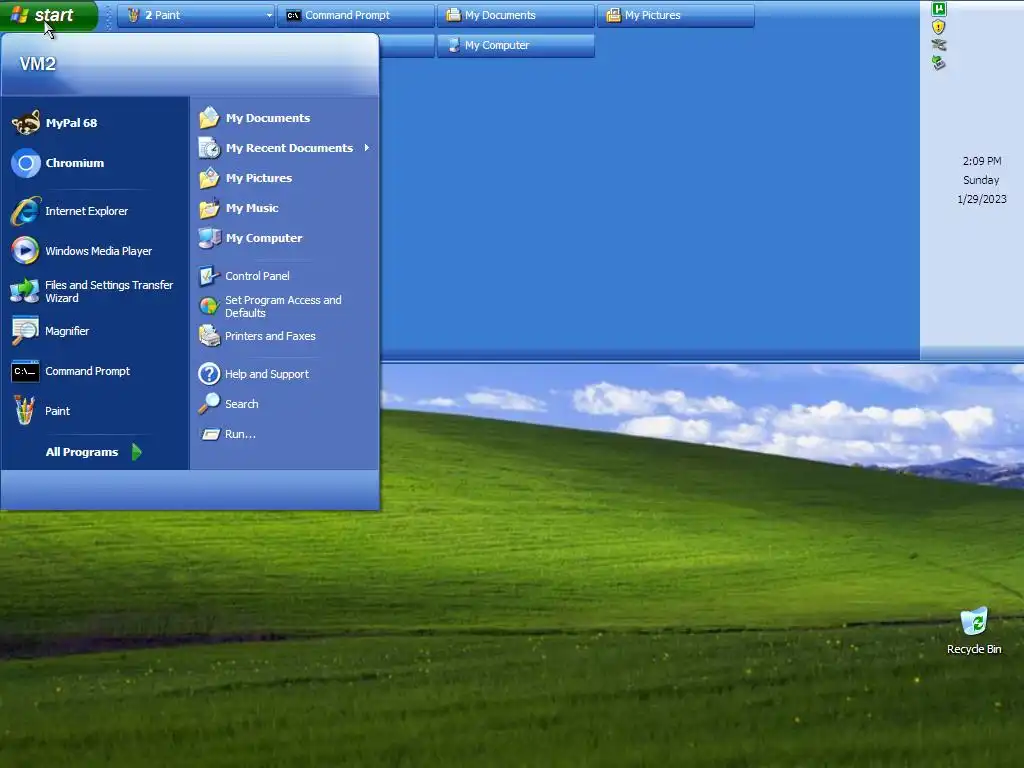Image resolution: width=1024 pixels, height=768 pixels.
Task: Click Safely Remove Hardware tray icon
Action: [x=939, y=63]
